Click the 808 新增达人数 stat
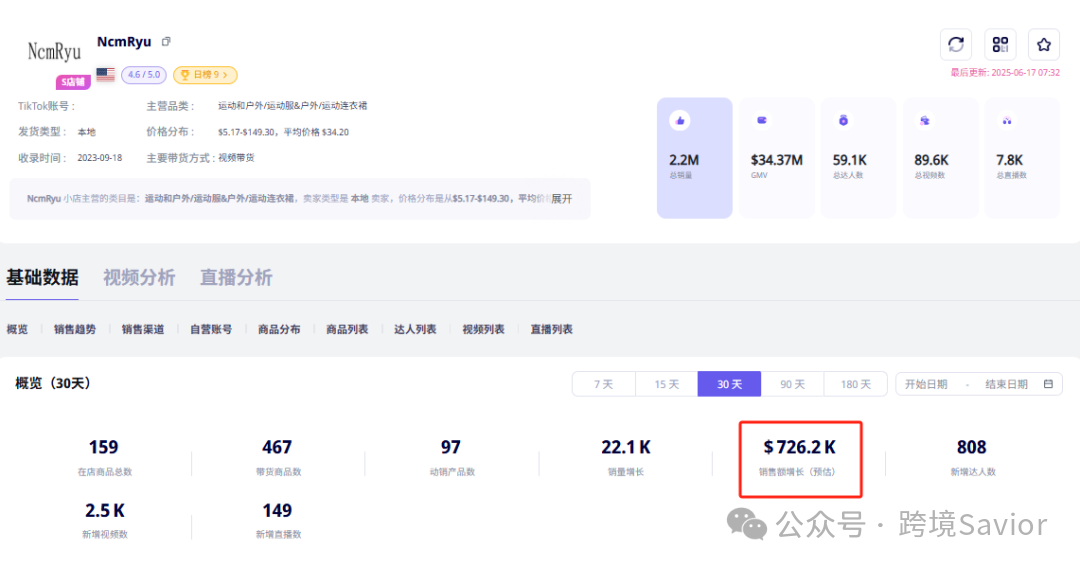This screenshot has width=1080, height=567. (972, 457)
